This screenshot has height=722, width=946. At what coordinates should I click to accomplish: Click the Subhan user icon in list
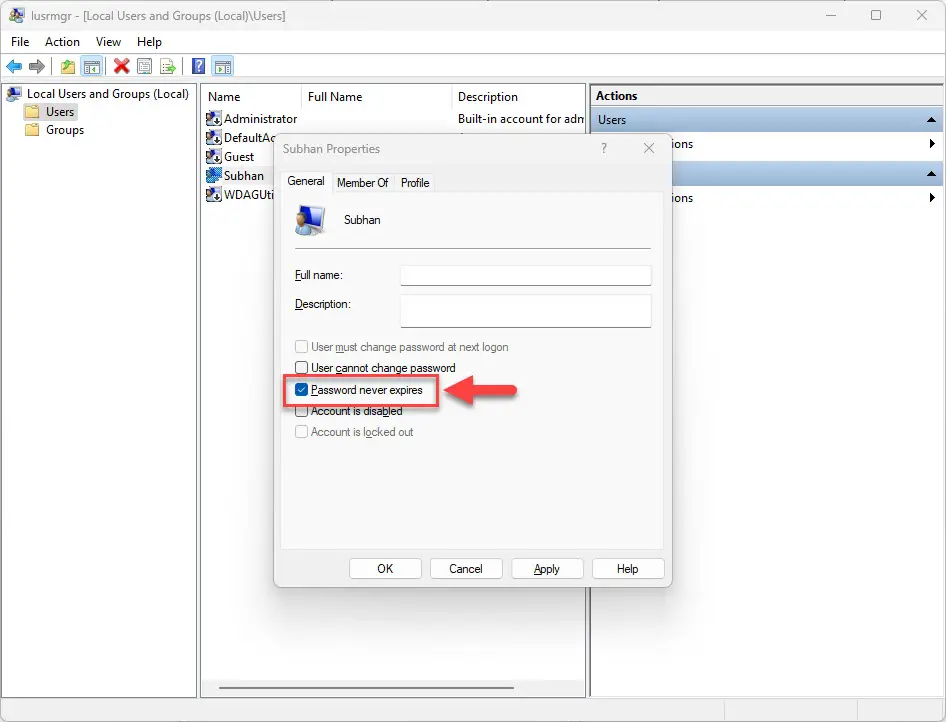[214, 176]
